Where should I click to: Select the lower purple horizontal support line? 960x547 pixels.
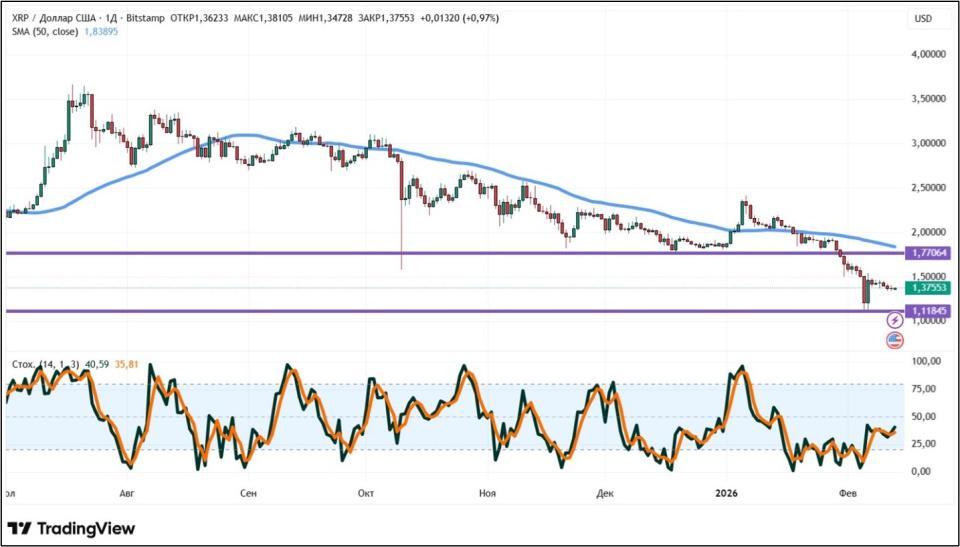click(400, 311)
